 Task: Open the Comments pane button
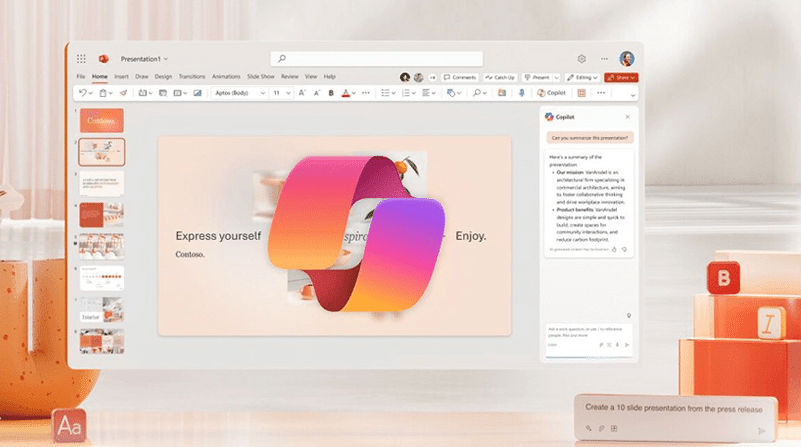click(460, 78)
